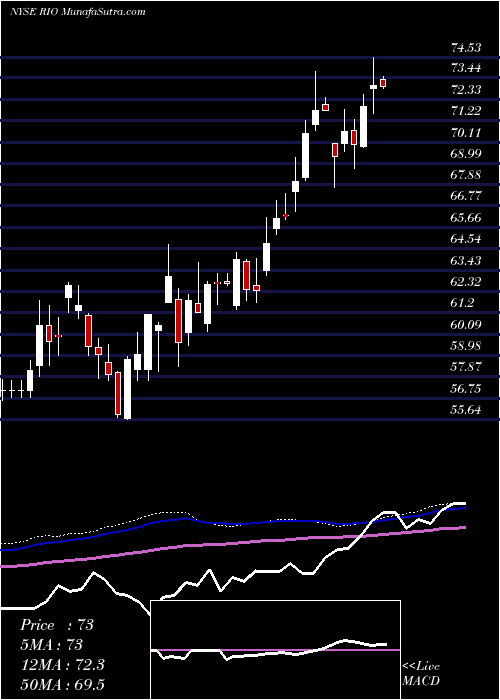Select the 68.99 price axis label
The width and height of the screenshot is (500, 700).
click(x=467, y=154)
